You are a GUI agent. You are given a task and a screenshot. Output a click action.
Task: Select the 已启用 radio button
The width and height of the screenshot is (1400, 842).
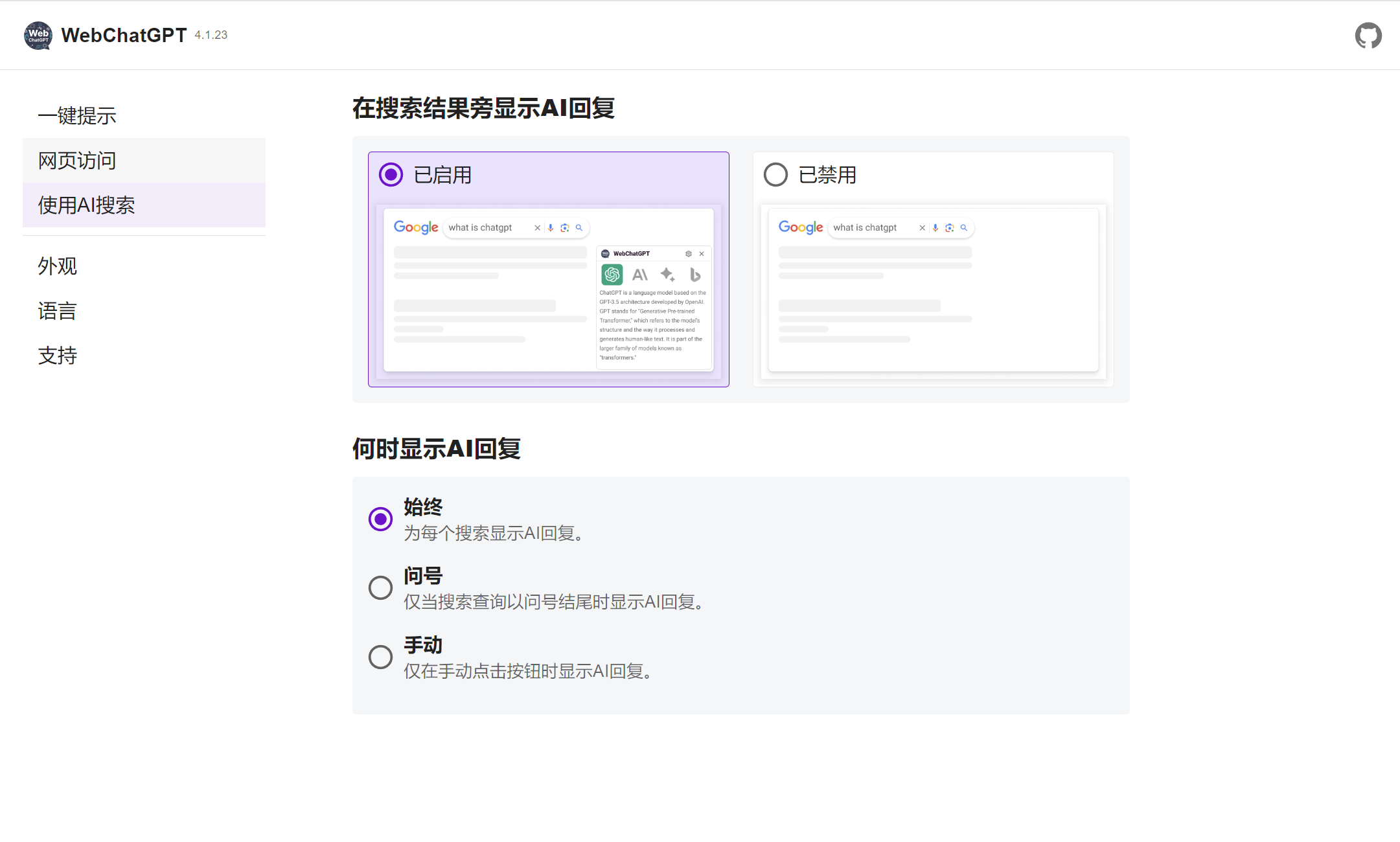pyautogui.click(x=391, y=174)
